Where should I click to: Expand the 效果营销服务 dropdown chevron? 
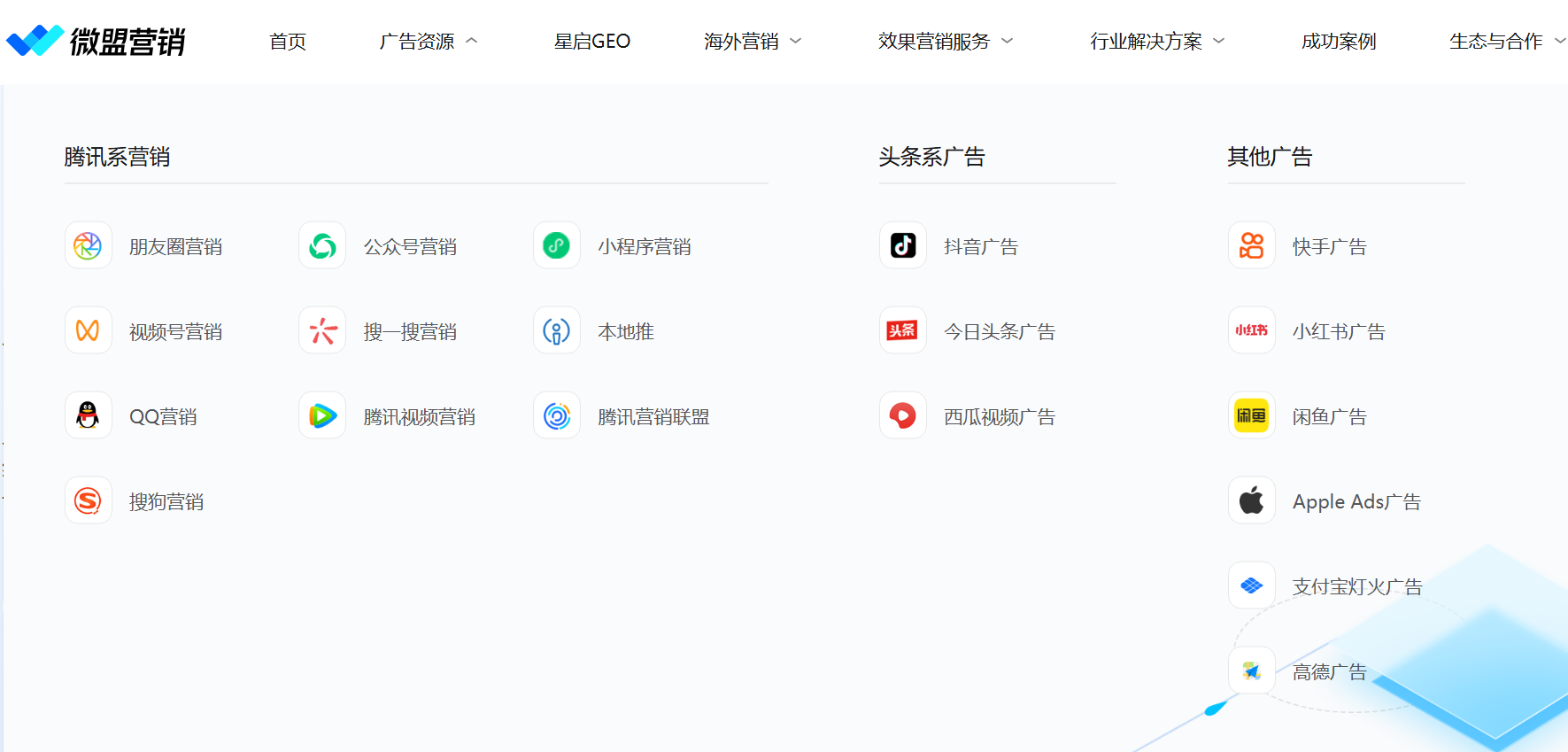point(1008,41)
